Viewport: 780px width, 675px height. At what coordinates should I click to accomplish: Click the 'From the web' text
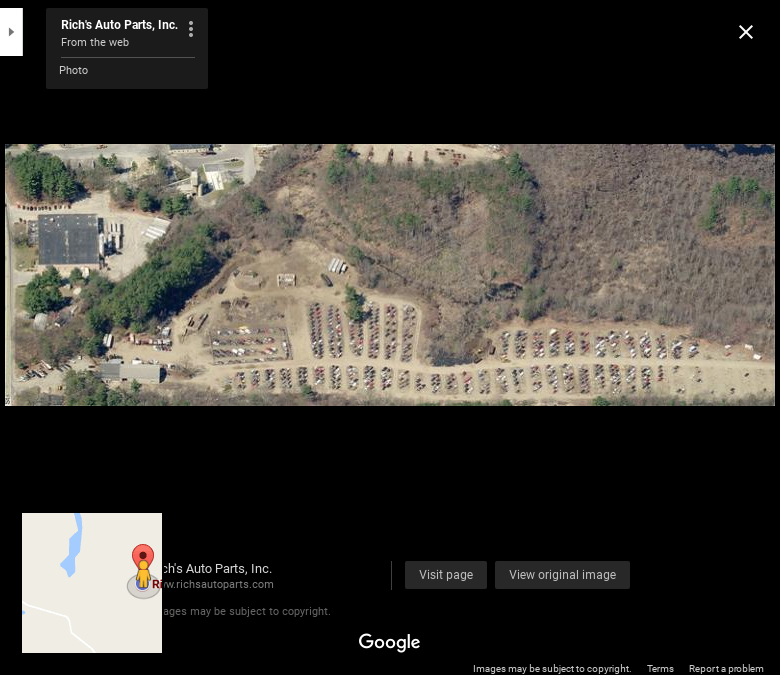tap(95, 42)
